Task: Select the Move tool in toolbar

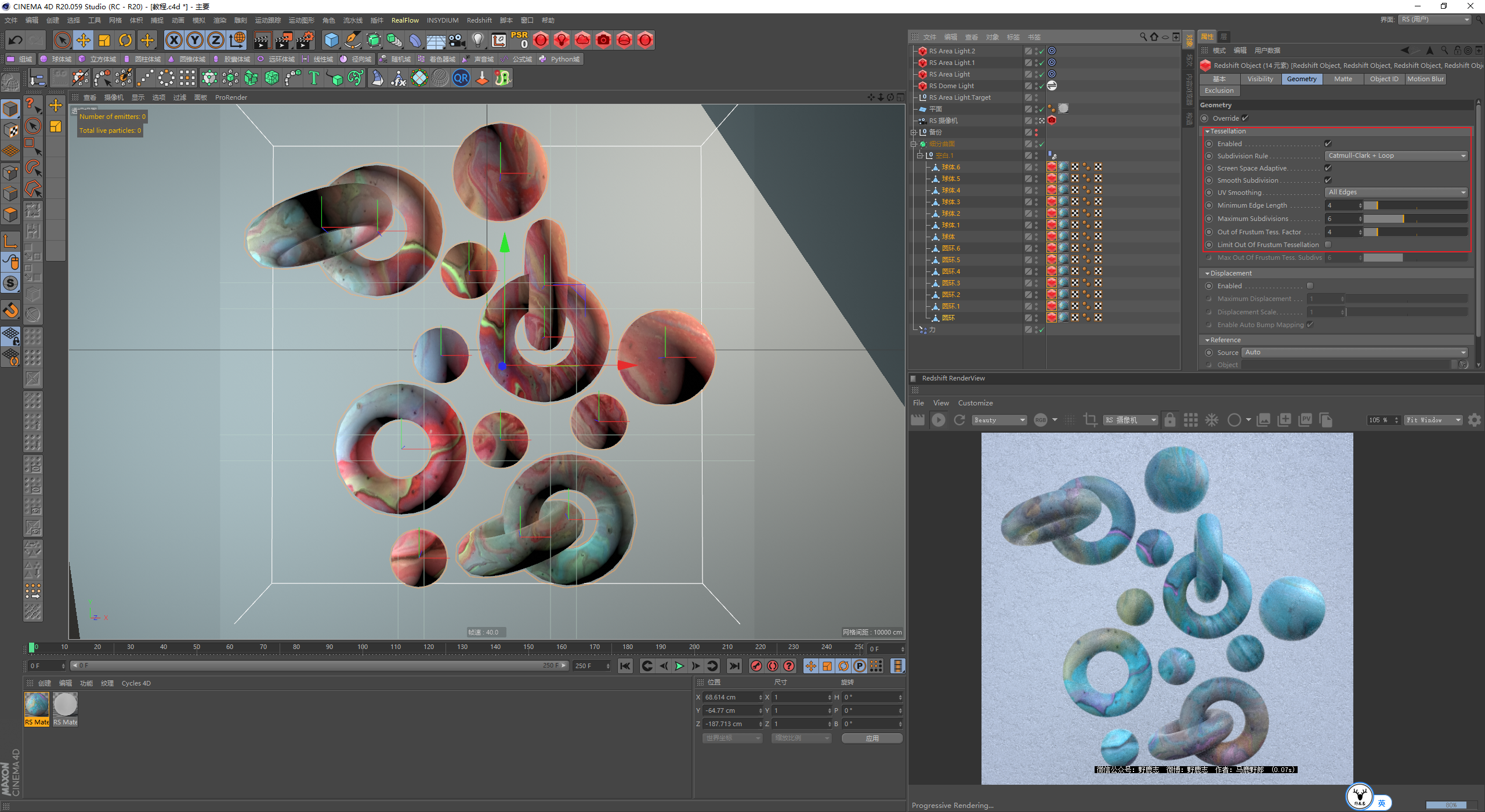Action: pos(84,40)
